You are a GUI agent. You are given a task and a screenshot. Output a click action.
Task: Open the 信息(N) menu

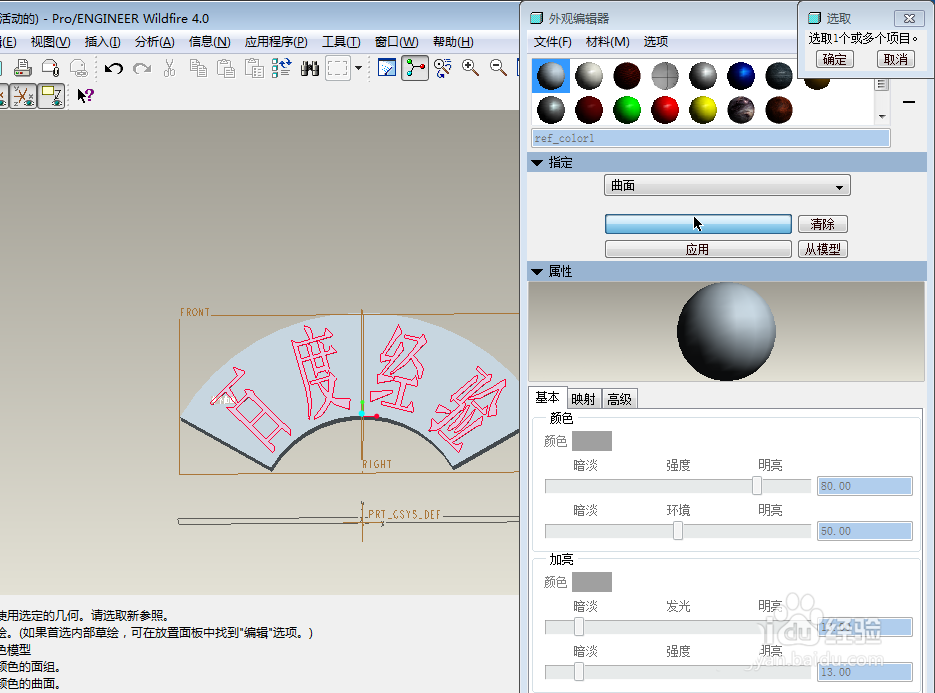point(209,42)
